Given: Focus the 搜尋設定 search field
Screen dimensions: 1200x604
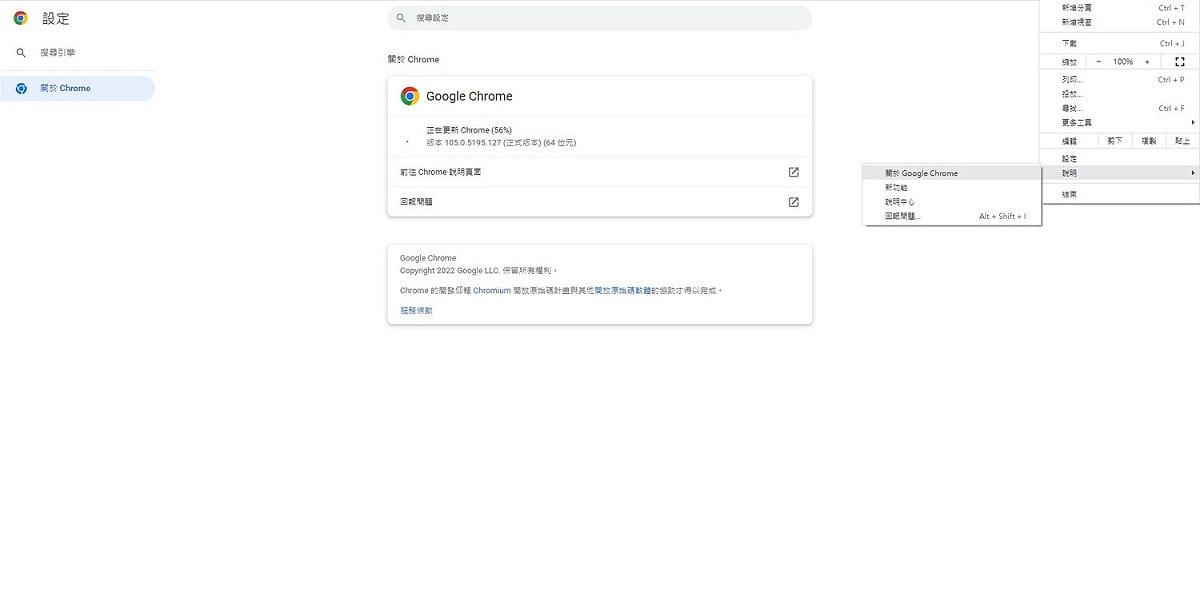Looking at the screenshot, I should (600, 18).
